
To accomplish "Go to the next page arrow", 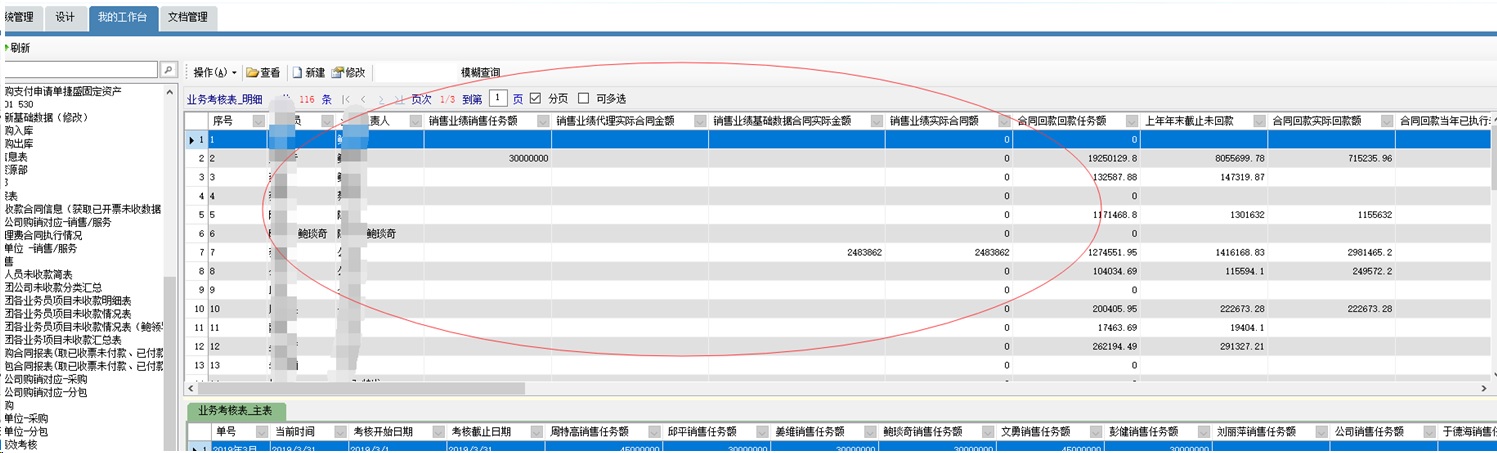I will pos(381,99).
